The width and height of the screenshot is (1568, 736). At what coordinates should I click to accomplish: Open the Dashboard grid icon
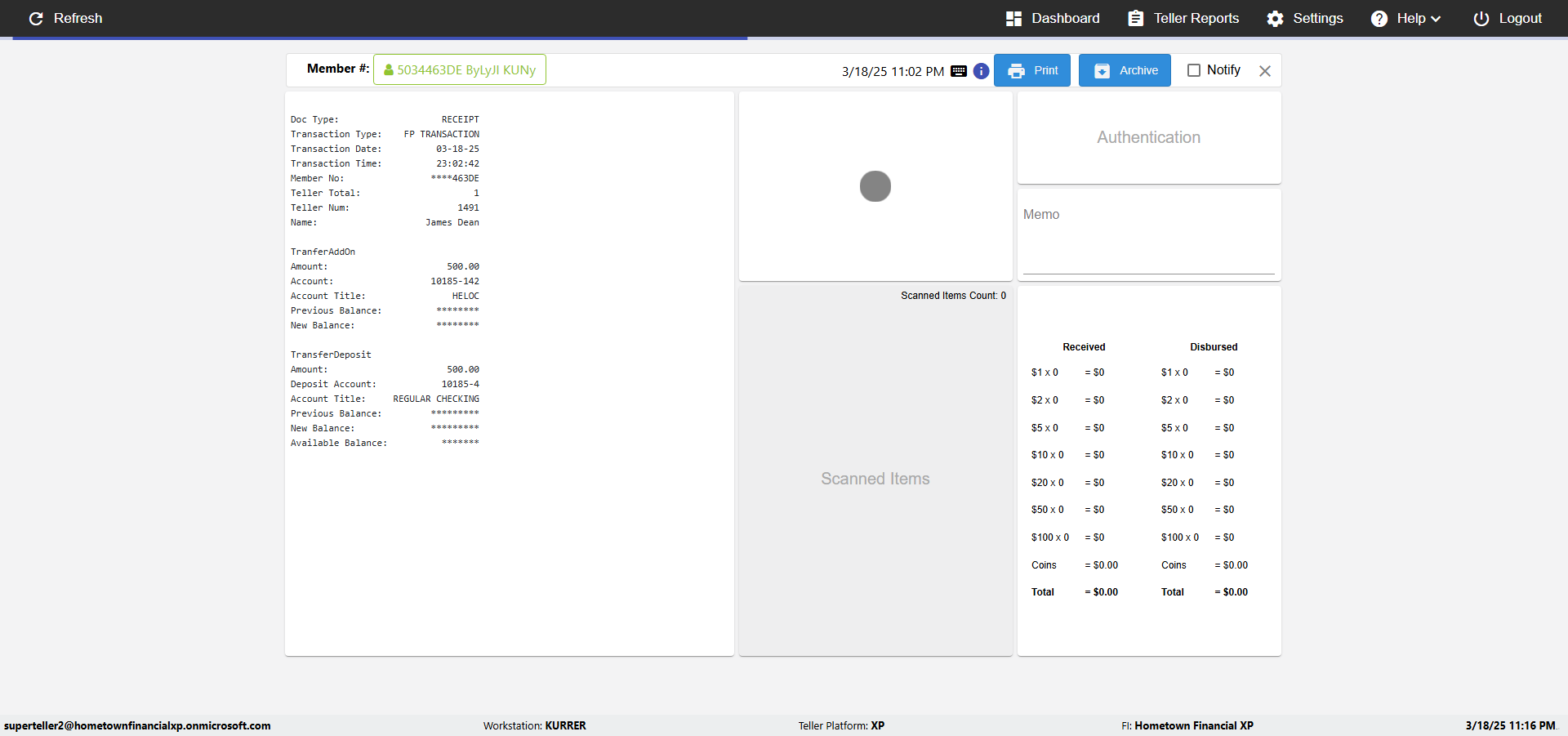(x=1013, y=18)
